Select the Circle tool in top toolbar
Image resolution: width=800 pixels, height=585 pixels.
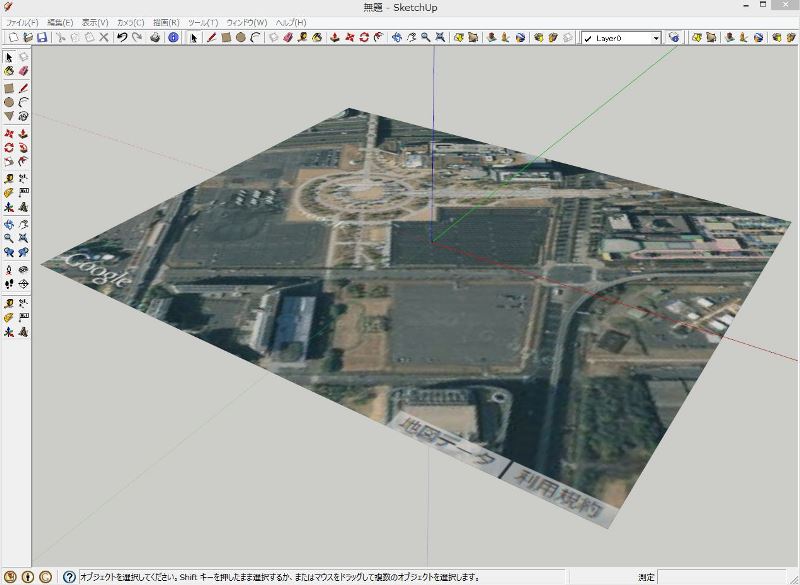point(241,38)
